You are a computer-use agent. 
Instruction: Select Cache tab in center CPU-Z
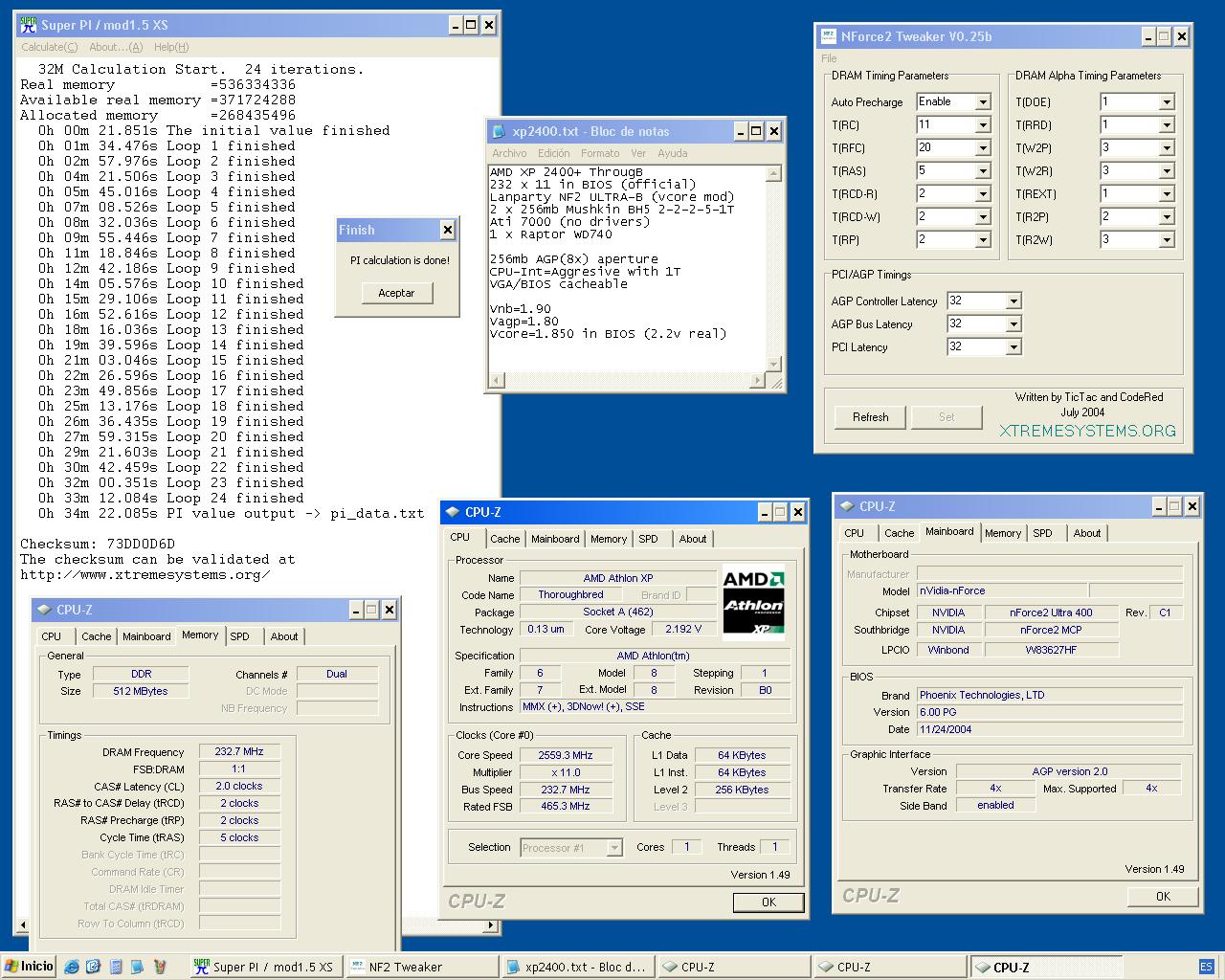pyautogui.click(x=505, y=539)
